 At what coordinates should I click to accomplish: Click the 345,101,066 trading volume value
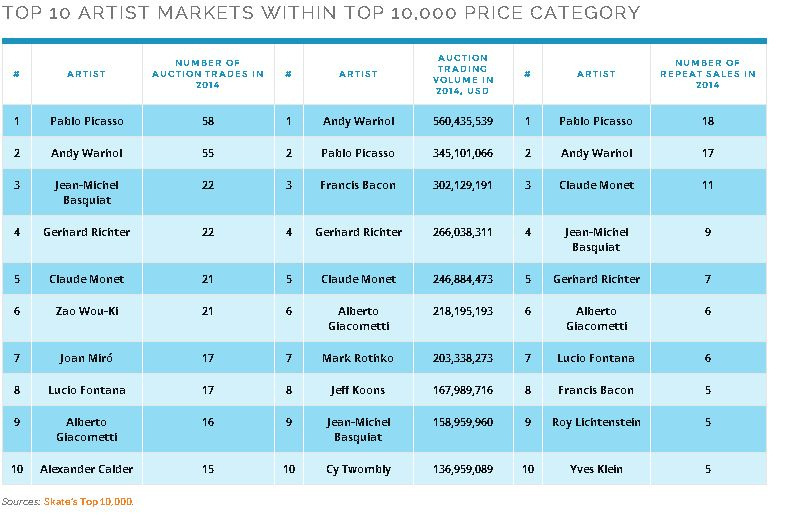pos(464,153)
